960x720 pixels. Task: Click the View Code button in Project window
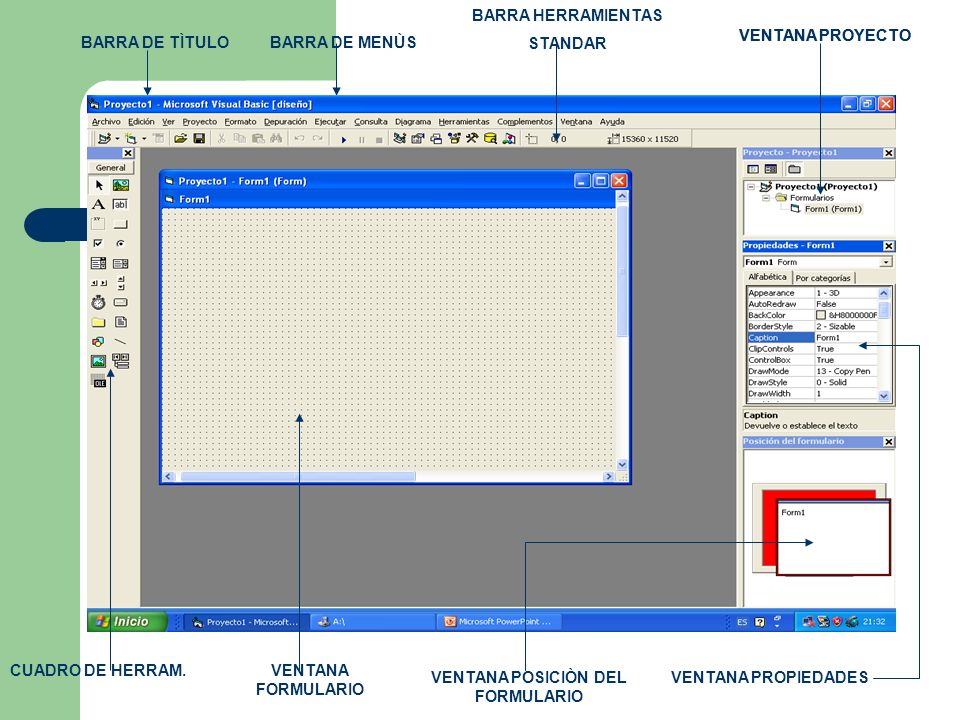753,169
